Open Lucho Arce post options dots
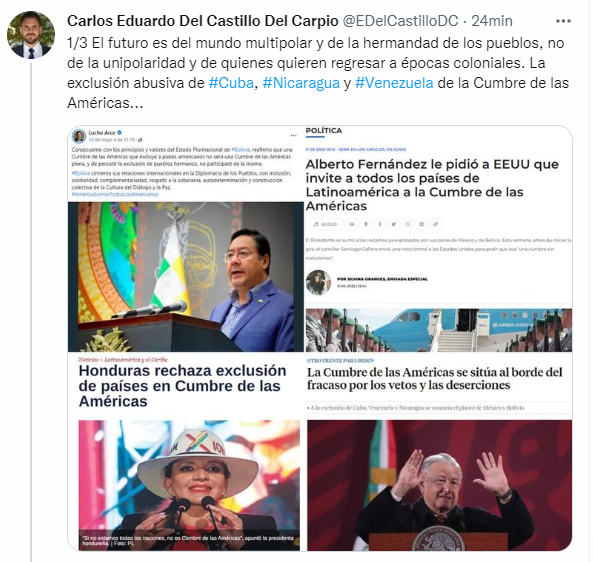Image resolution: width=593 pixels, height=562 pixels. (293, 135)
